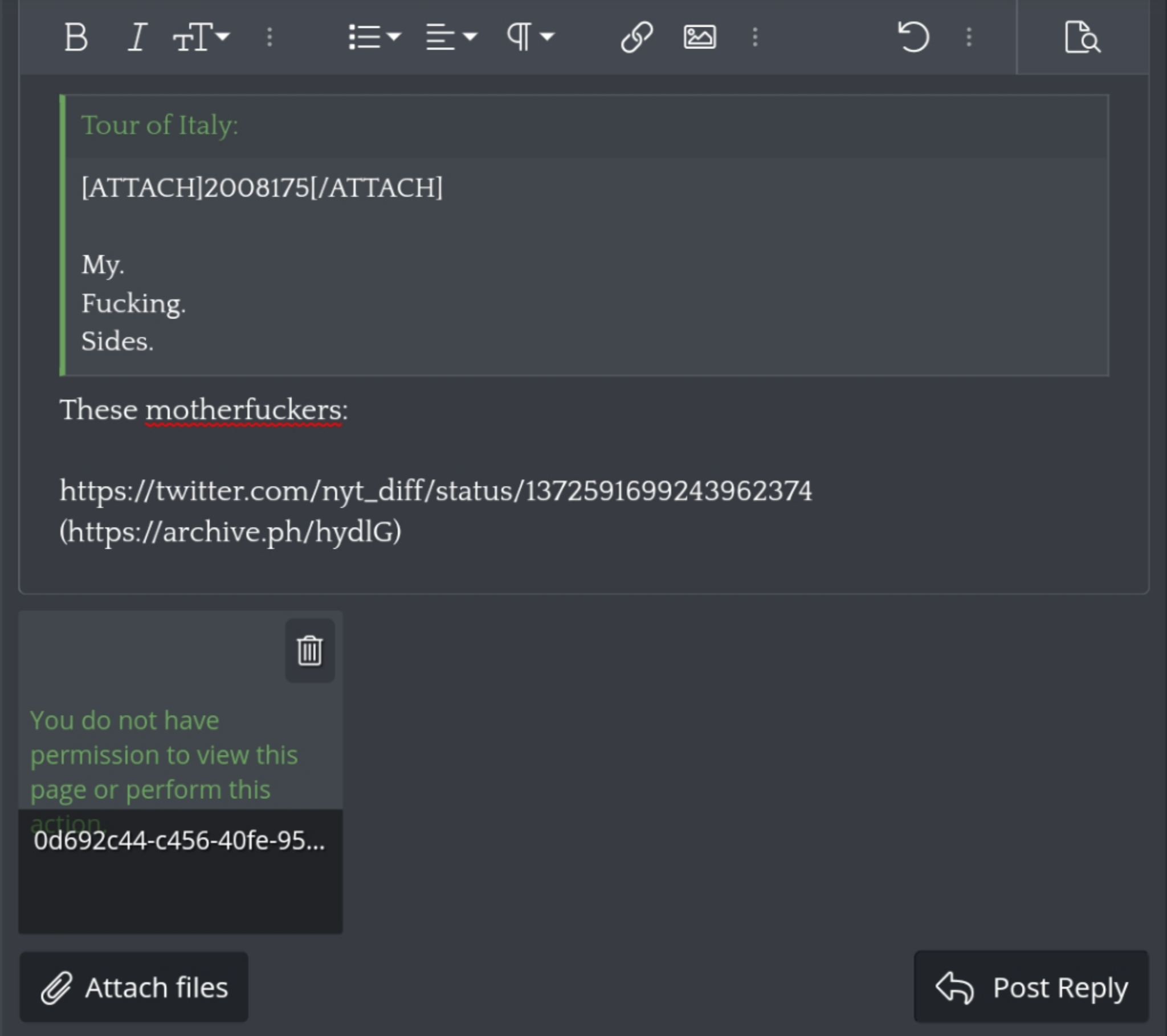Click the Attach files button
This screenshot has height=1036, width=1167.
click(x=134, y=988)
